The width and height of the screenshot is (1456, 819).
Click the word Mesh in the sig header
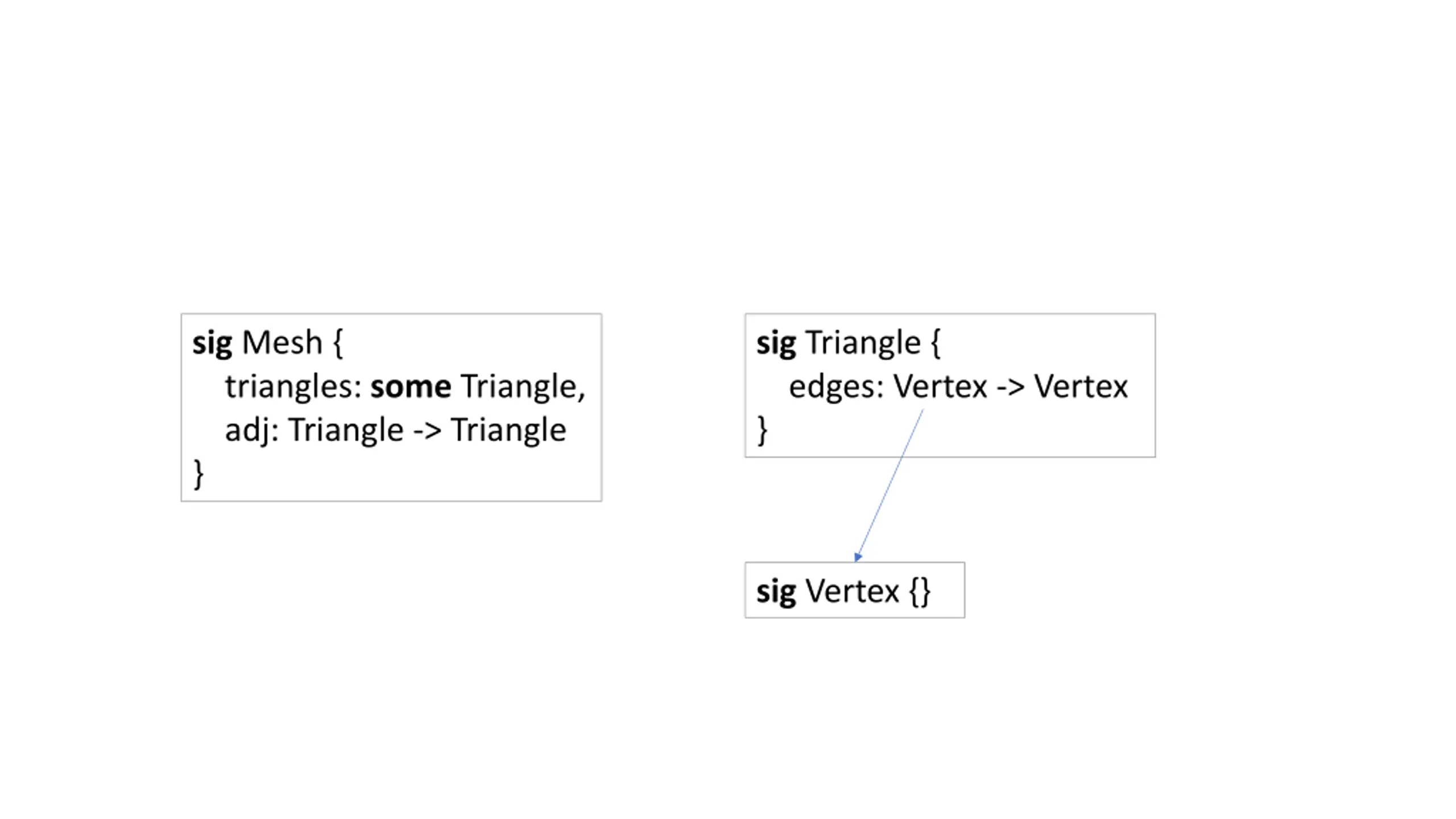pos(282,342)
